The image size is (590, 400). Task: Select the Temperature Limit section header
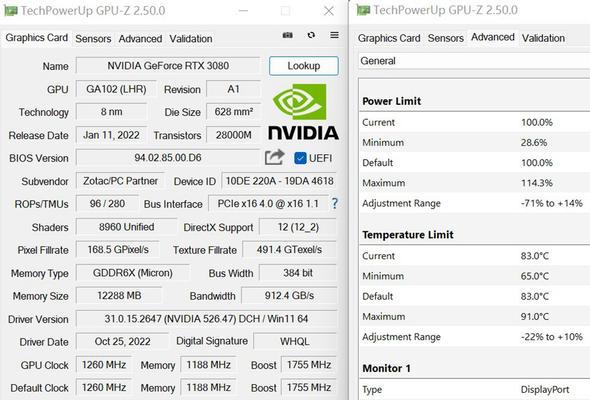pyautogui.click(x=408, y=235)
